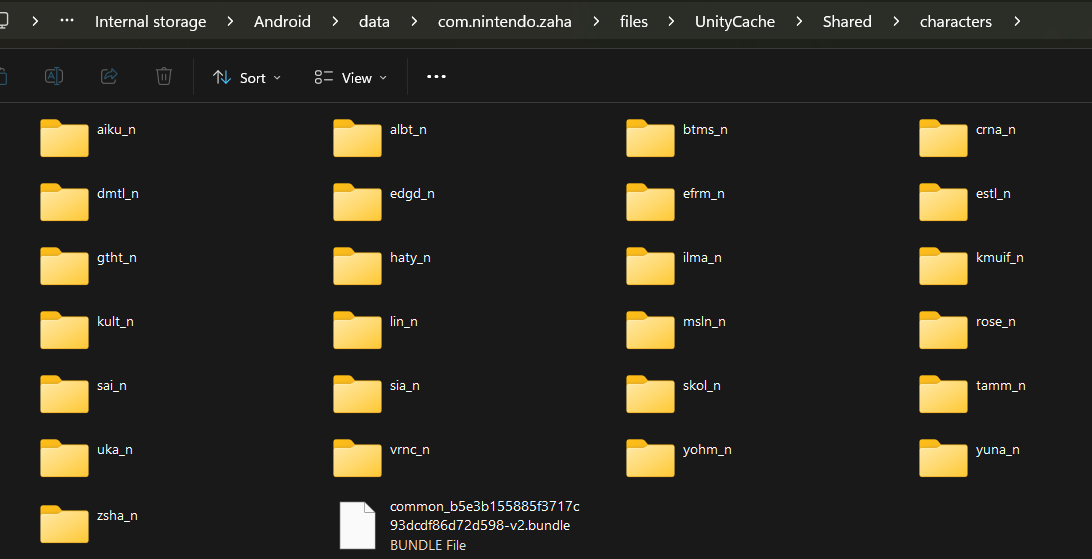Select the dmtl_n folder icon
This screenshot has width=1092, height=559.
[64, 202]
